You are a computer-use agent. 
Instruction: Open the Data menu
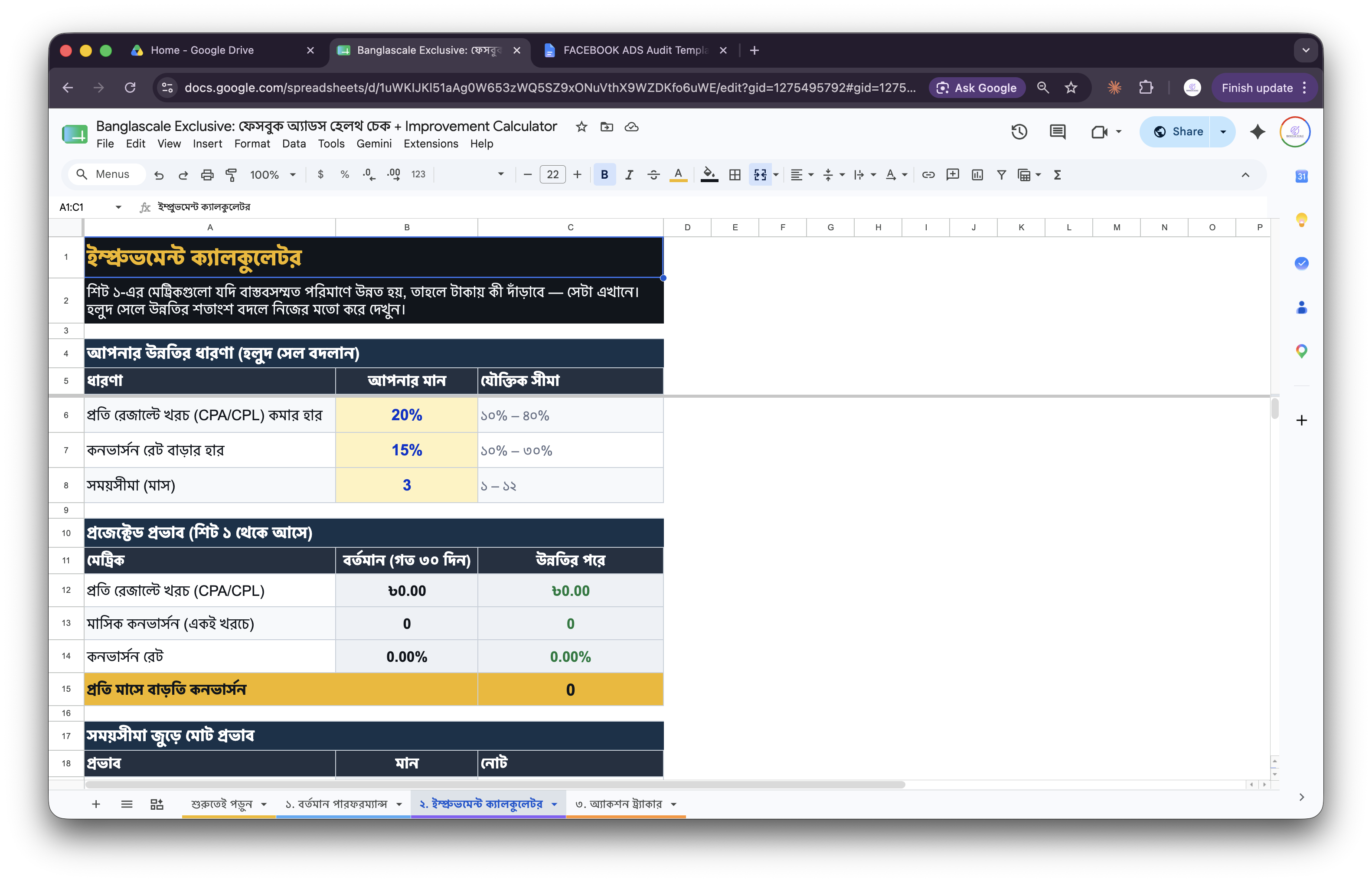pos(294,144)
